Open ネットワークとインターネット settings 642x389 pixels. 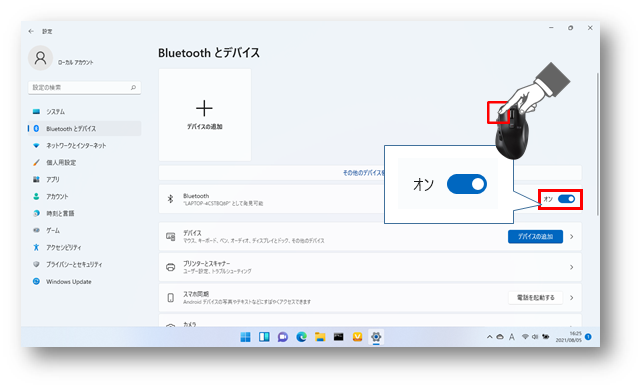(84, 145)
